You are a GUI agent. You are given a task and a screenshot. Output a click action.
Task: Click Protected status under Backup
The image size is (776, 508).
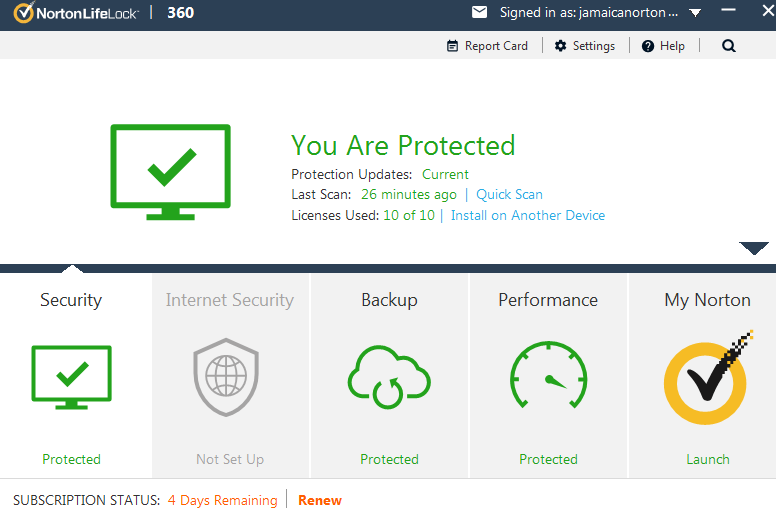(389, 459)
